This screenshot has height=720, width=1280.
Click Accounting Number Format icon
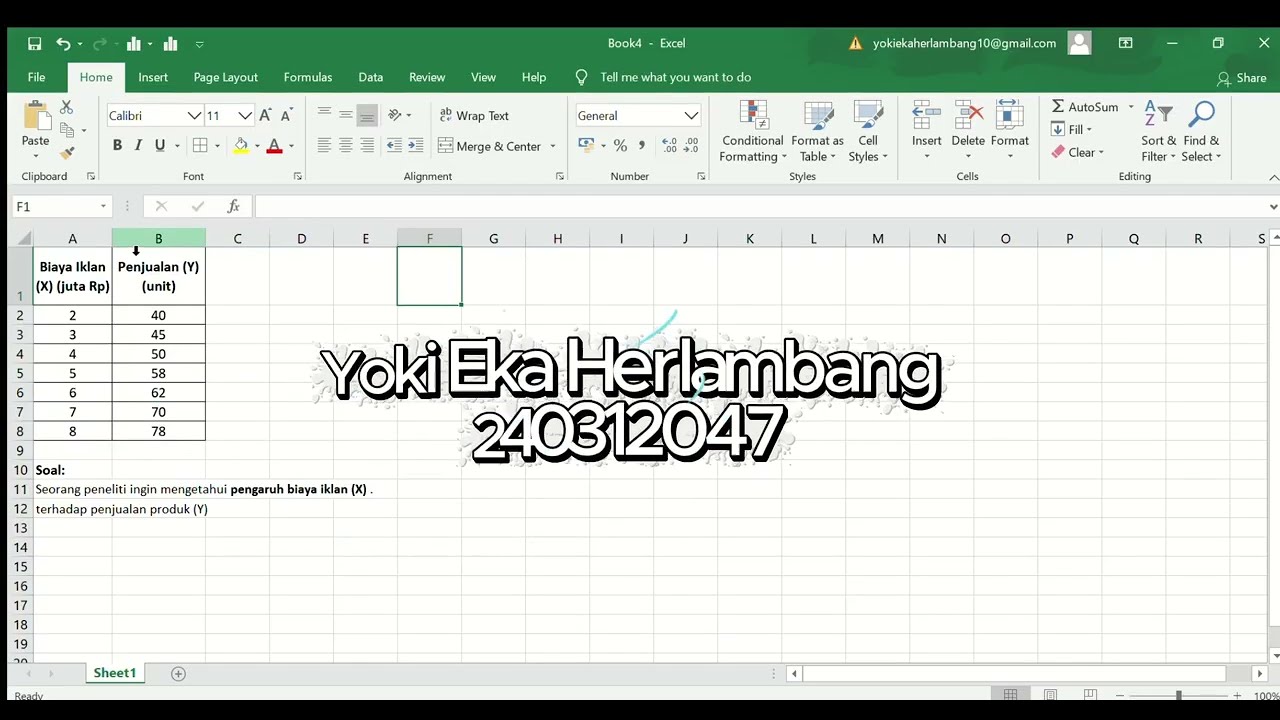pyautogui.click(x=586, y=146)
